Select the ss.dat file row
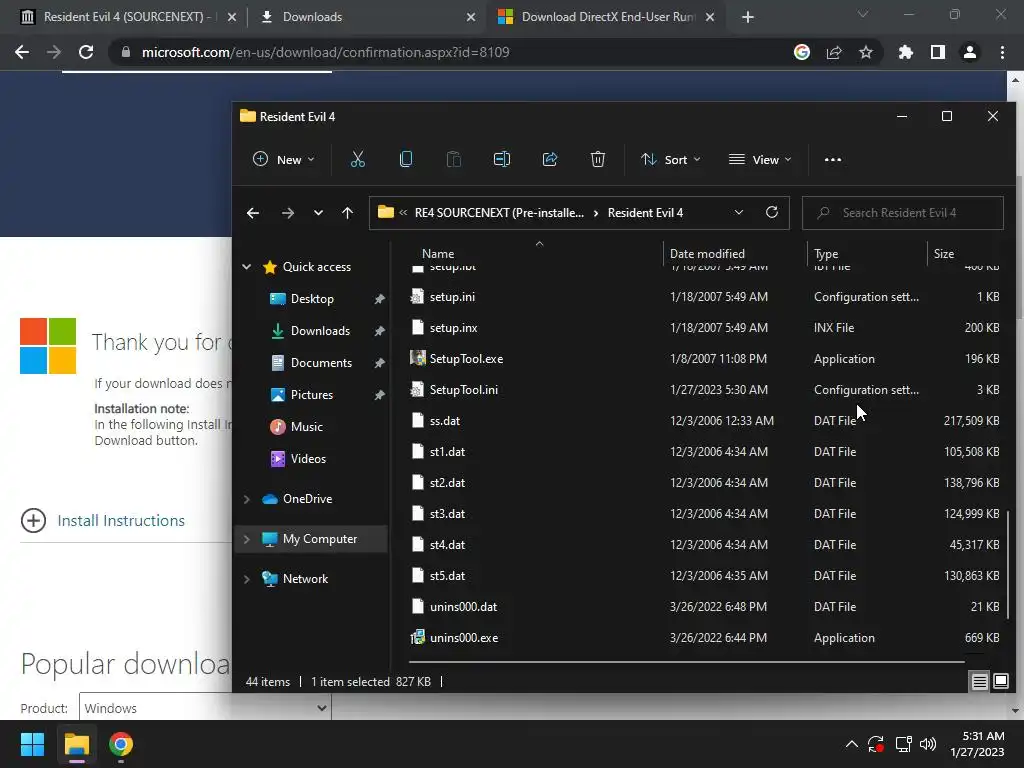The width and height of the screenshot is (1024, 768). click(x=705, y=421)
